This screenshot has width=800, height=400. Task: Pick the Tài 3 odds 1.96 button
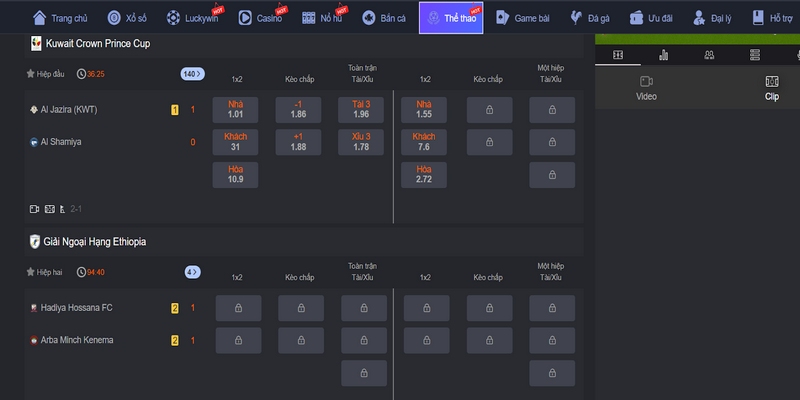361,110
